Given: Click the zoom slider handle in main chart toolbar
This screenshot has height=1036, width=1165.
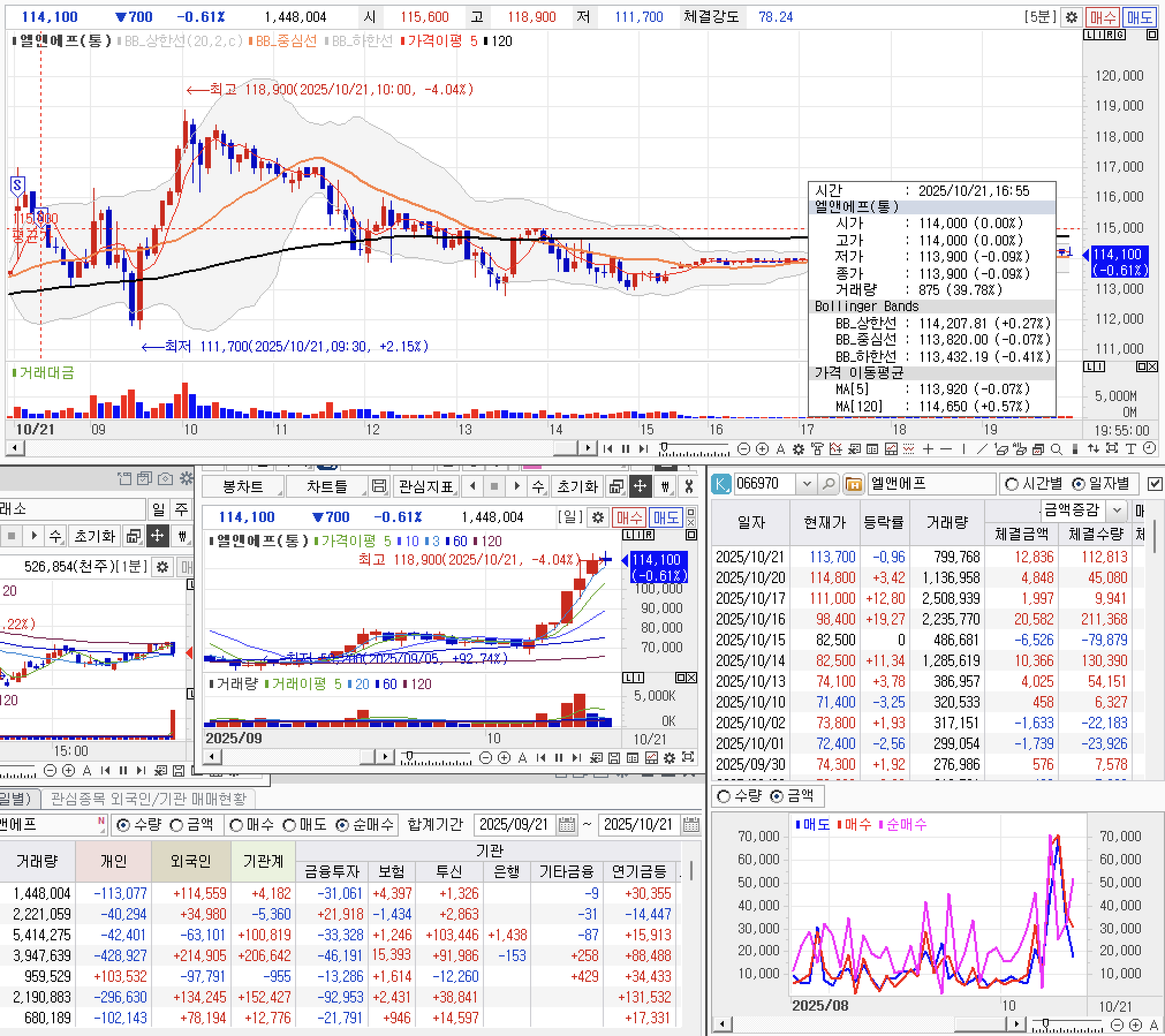Looking at the screenshot, I should (664, 447).
